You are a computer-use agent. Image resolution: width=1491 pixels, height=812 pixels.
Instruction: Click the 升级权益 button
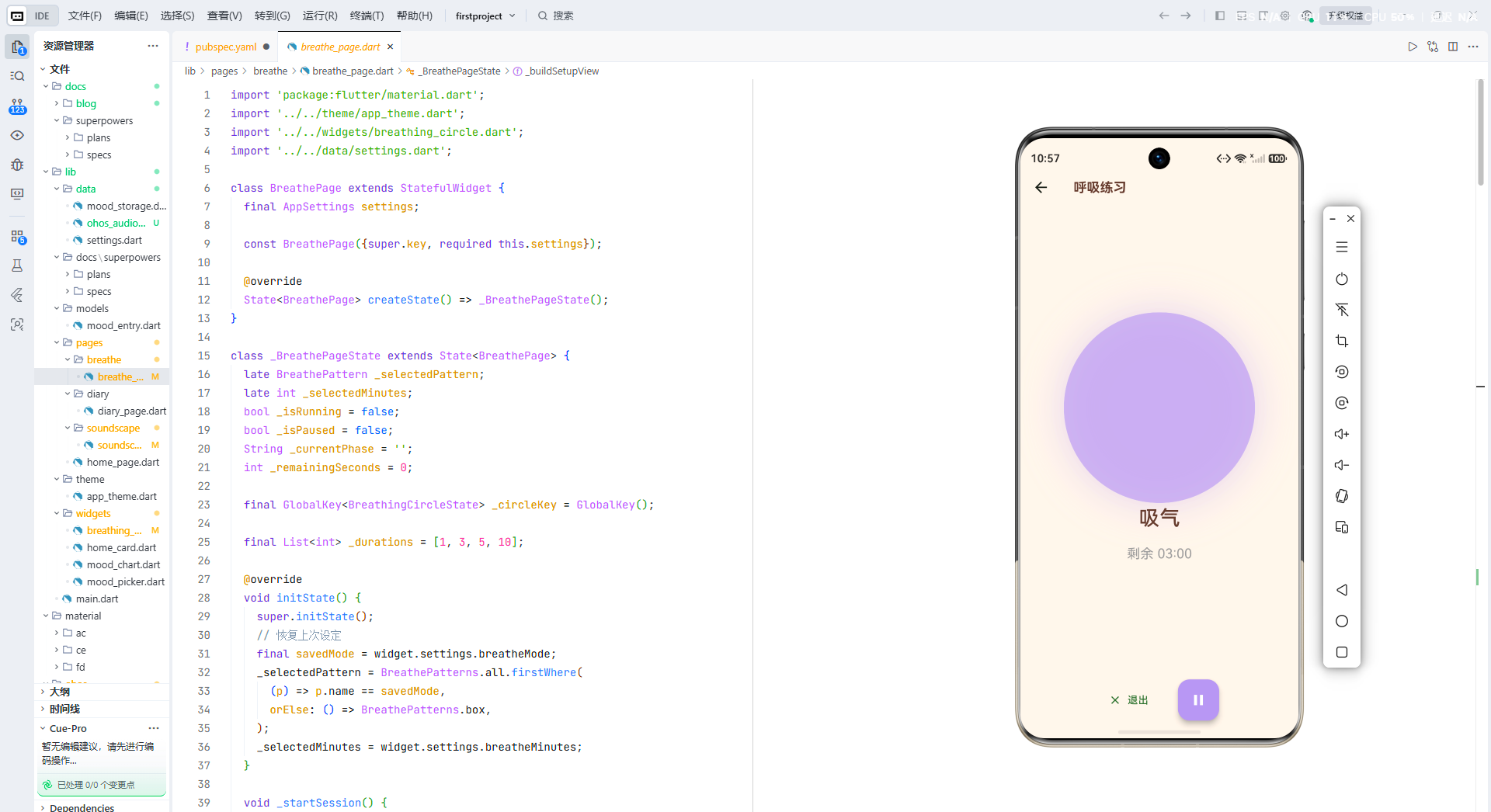(x=1346, y=16)
